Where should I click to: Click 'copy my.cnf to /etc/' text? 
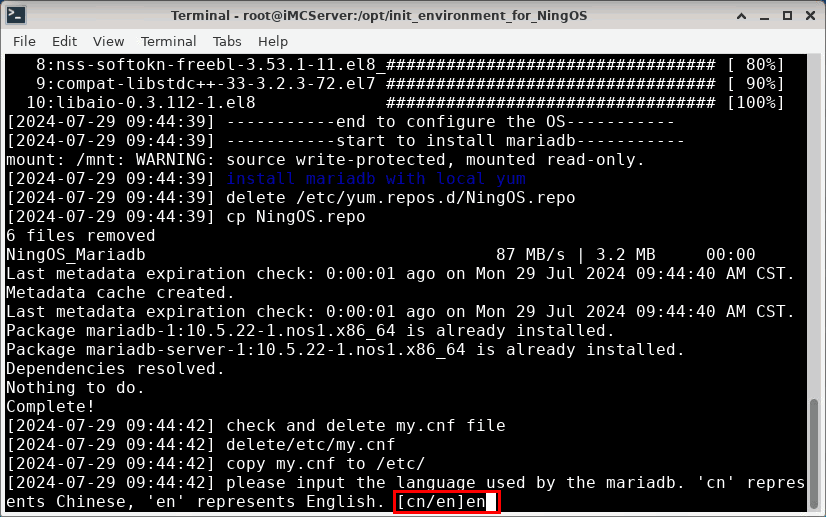tap(326, 463)
